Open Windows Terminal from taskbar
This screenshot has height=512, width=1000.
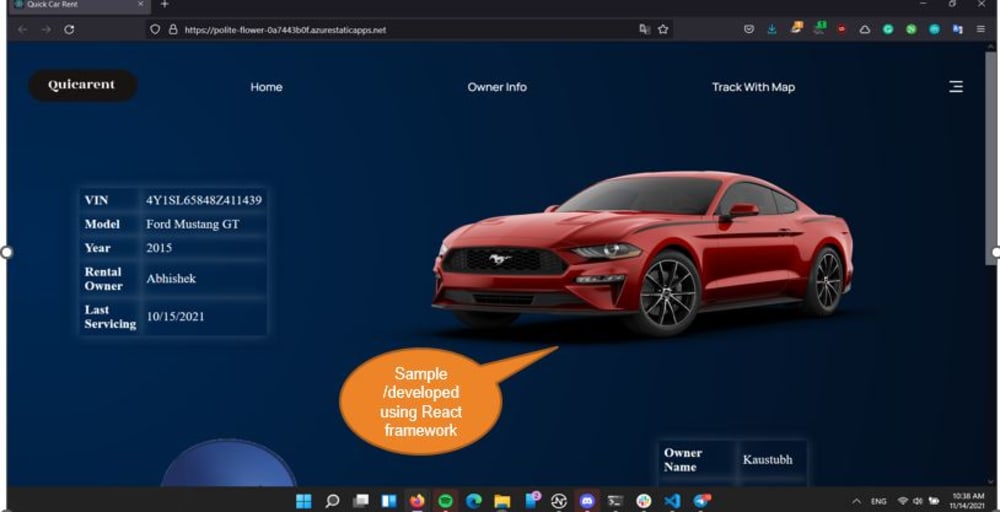(x=615, y=501)
